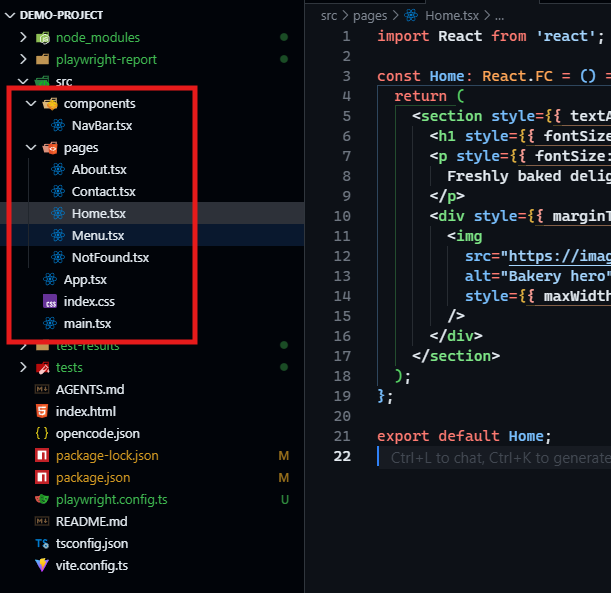Collapse the DEMO-PROJECT root folder chevron
The height and width of the screenshot is (593, 611).
10,15
